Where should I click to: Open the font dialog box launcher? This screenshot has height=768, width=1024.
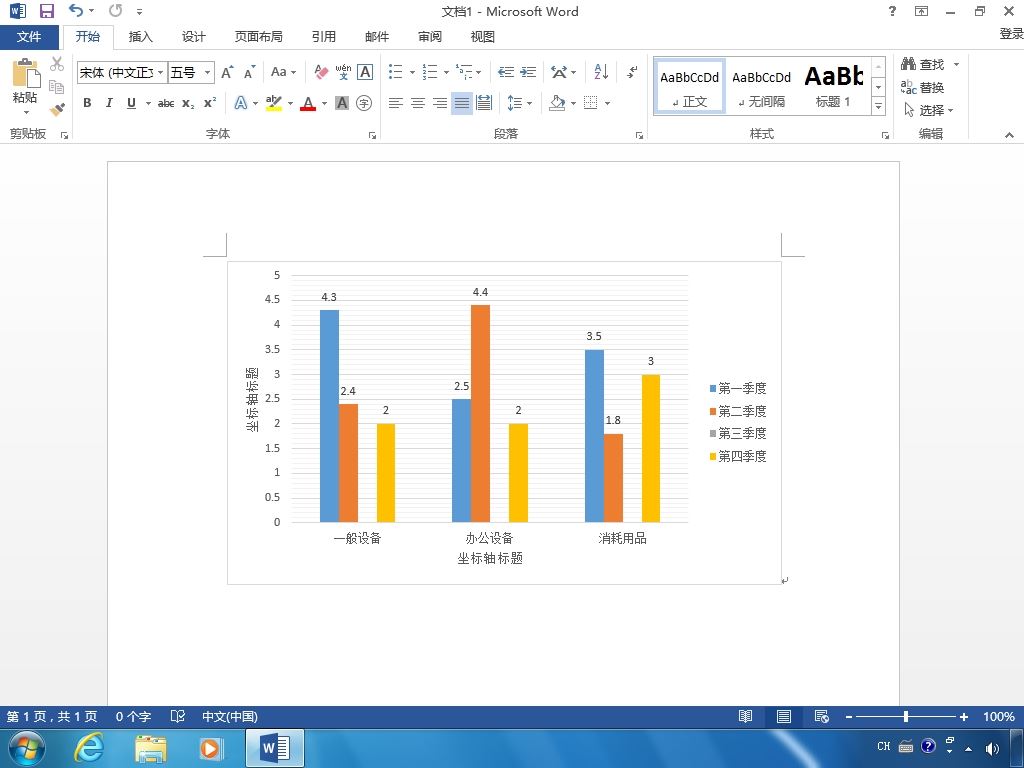click(x=372, y=135)
